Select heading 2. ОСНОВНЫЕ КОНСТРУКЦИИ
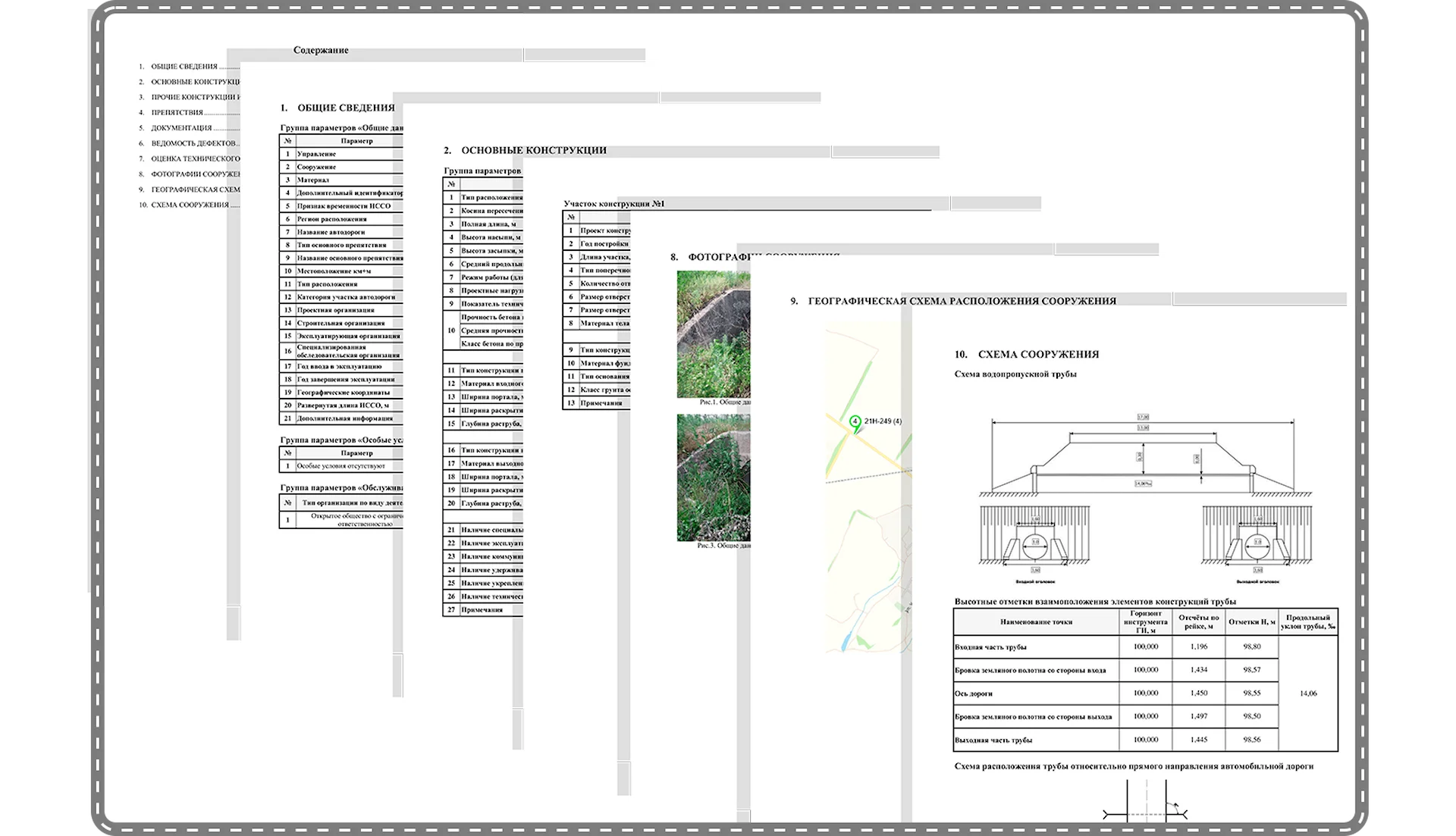This screenshot has height=836, width=1456. point(526,150)
